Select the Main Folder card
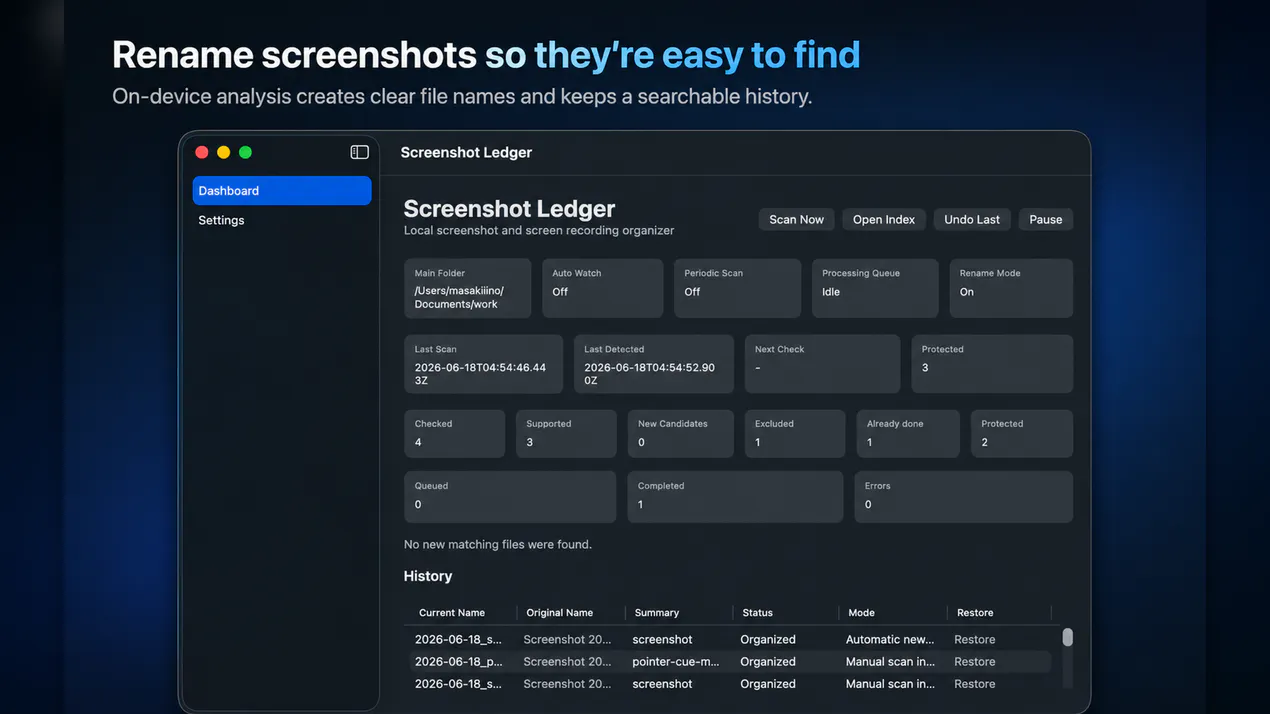Screen dimensions: 1270x714 [467, 289]
